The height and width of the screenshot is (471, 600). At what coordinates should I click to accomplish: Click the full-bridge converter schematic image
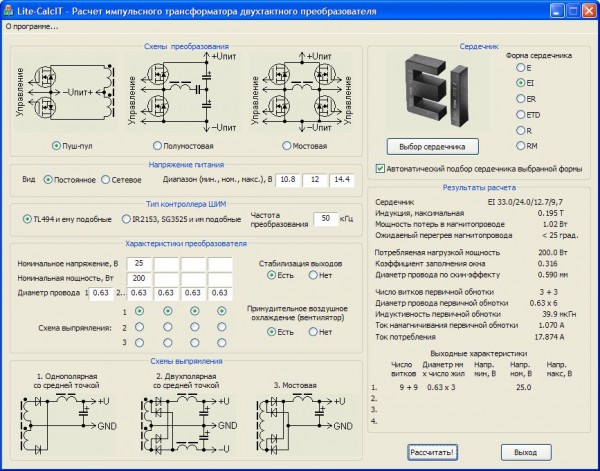[x=300, y=94]
